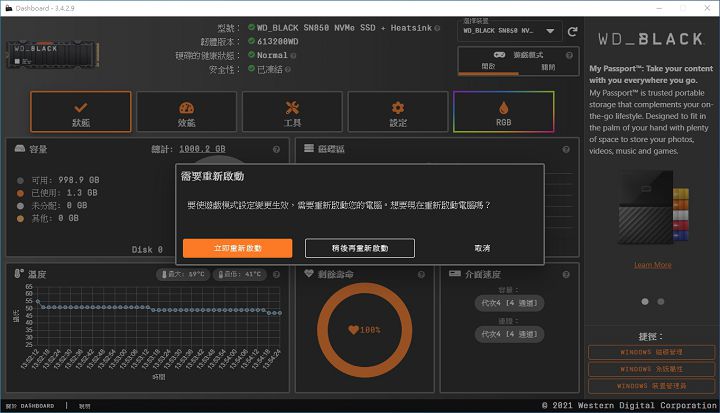
Task: Click the temperature panel help icon
Action: tap(276, 273)
